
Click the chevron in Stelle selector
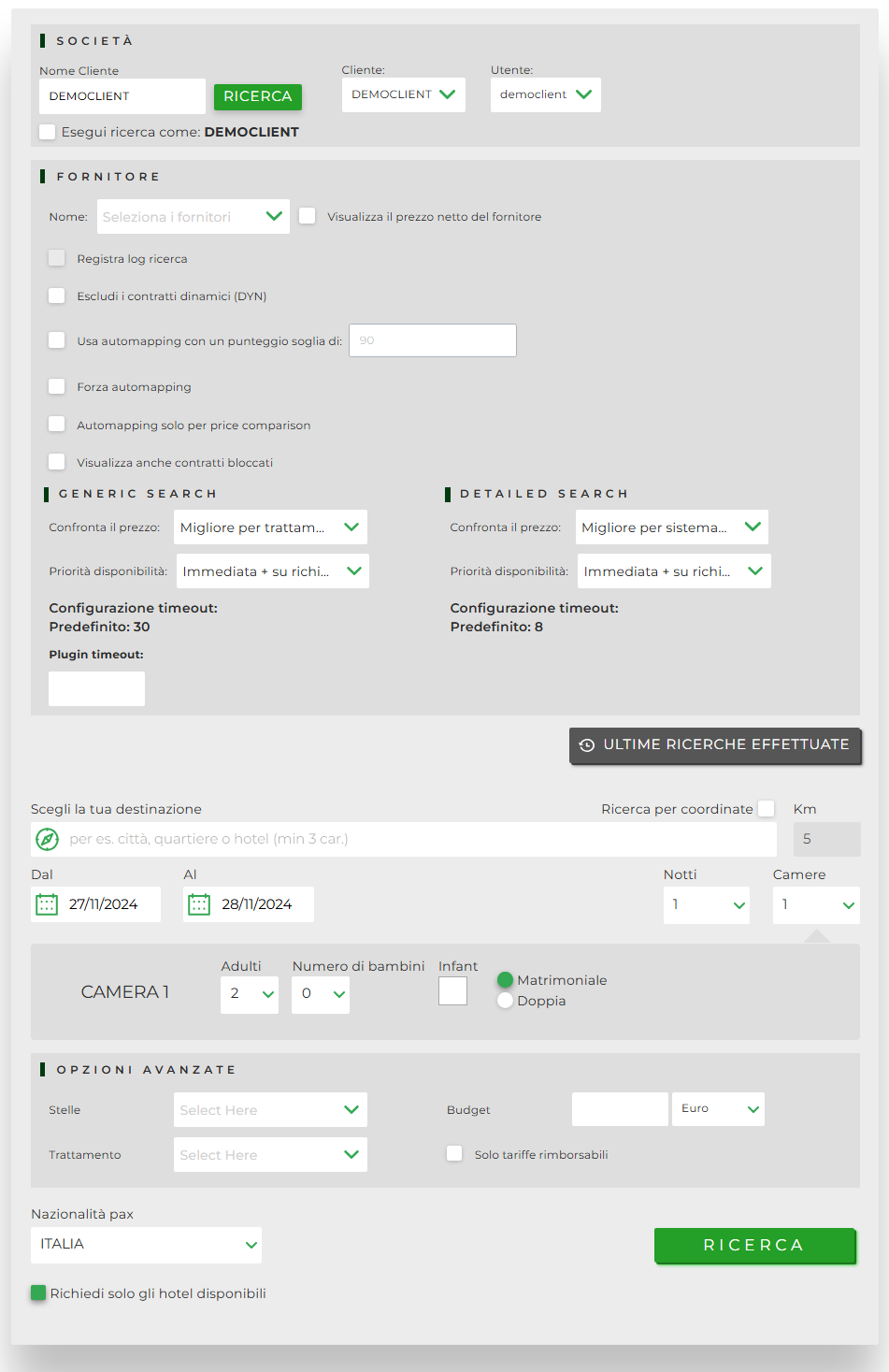351,1109
